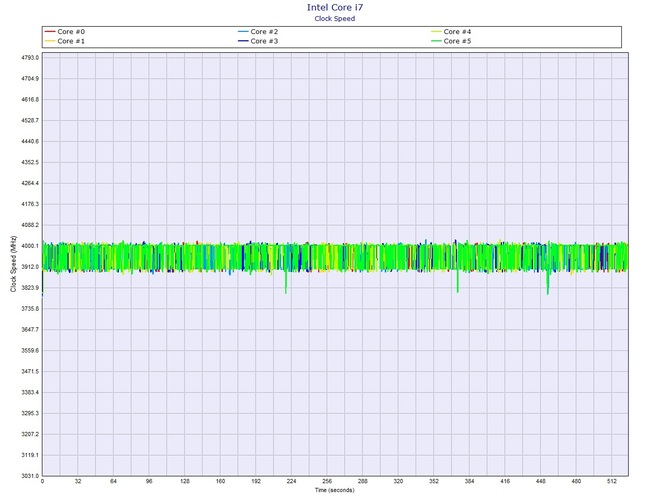
Task: Click the Core #2 legend entry
Action: click(x=258, y=32)
